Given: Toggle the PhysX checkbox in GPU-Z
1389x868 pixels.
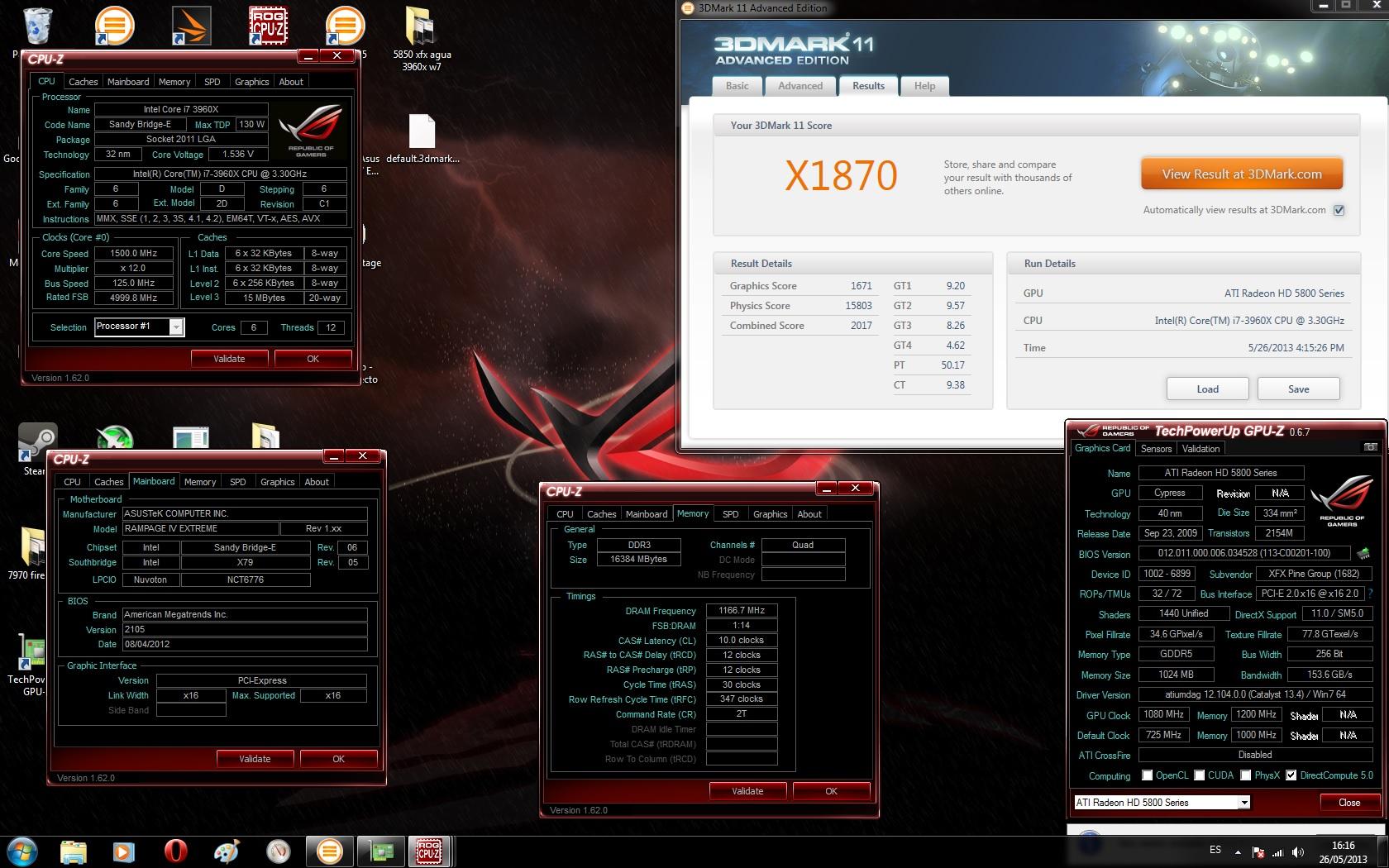Looking at the screenshot, I should (1245, 775).
